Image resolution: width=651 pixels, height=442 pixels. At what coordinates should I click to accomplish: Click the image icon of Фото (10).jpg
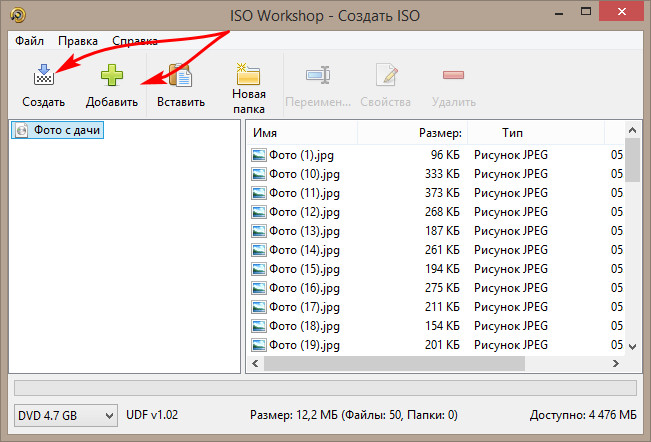(x=259, y=174)
